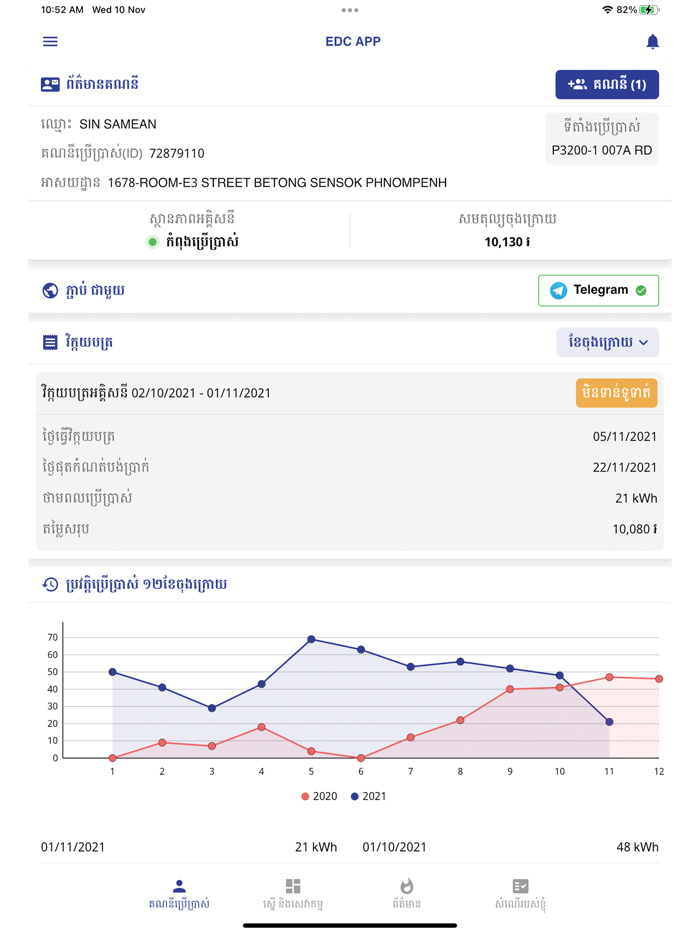The image size is (700, 934).
Task: Tap the account info card icon
Action: tap(50, 85)
